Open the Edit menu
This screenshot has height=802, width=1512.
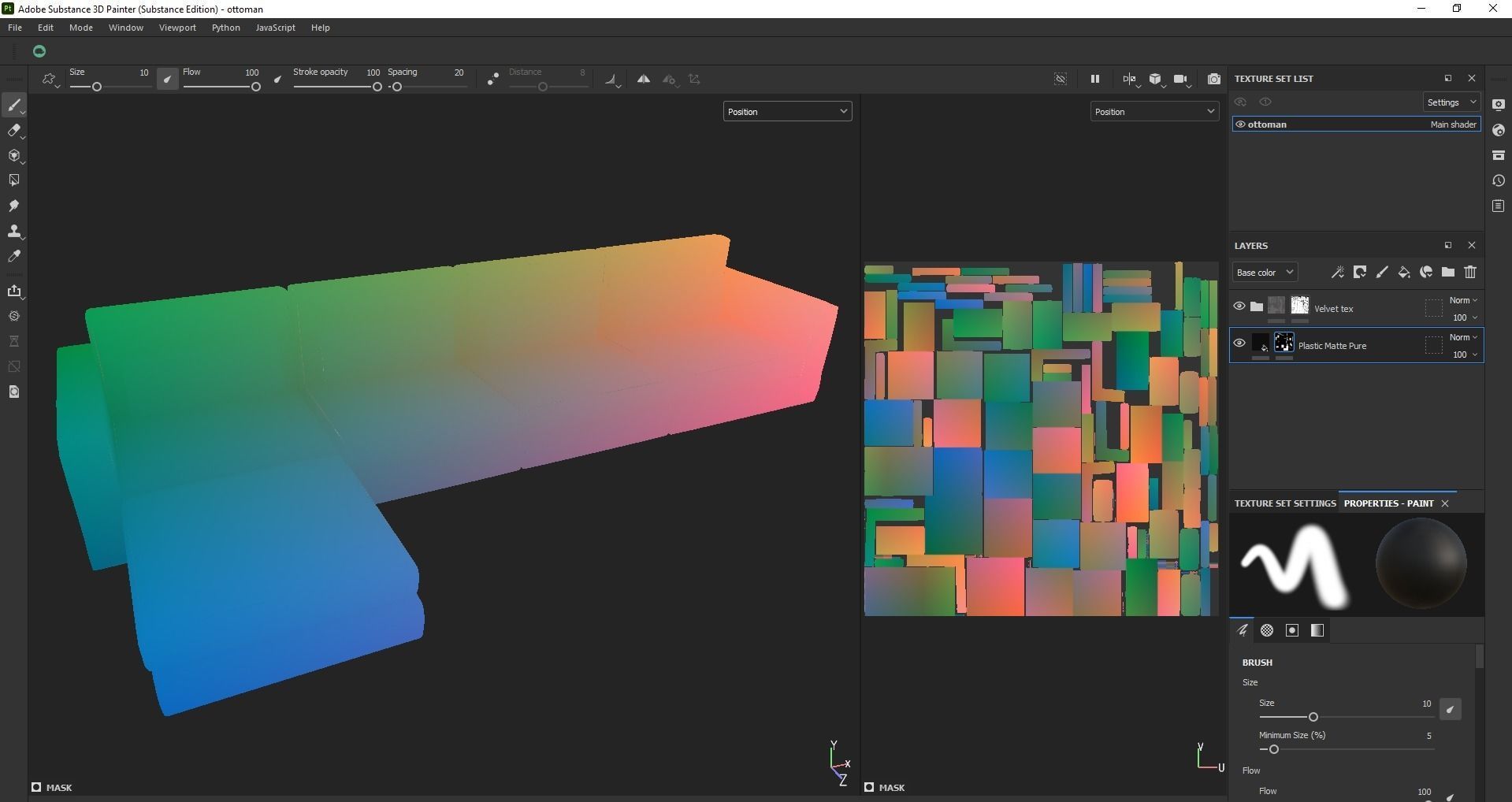(x=46, y=28)
